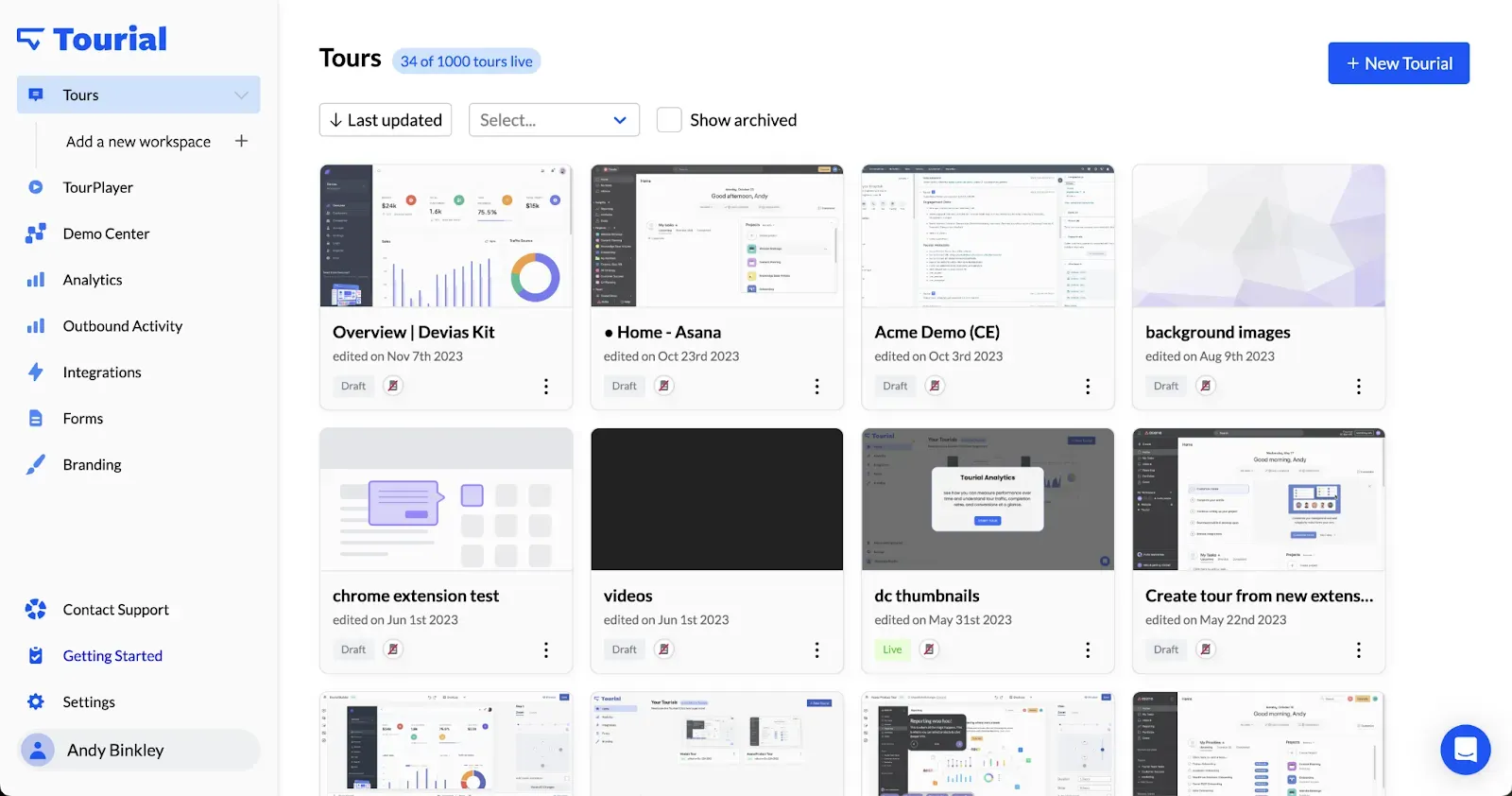Viewport: 1512px width, 796px height.
Task: Click the background images title
Action: click(x=1217, y=333)
